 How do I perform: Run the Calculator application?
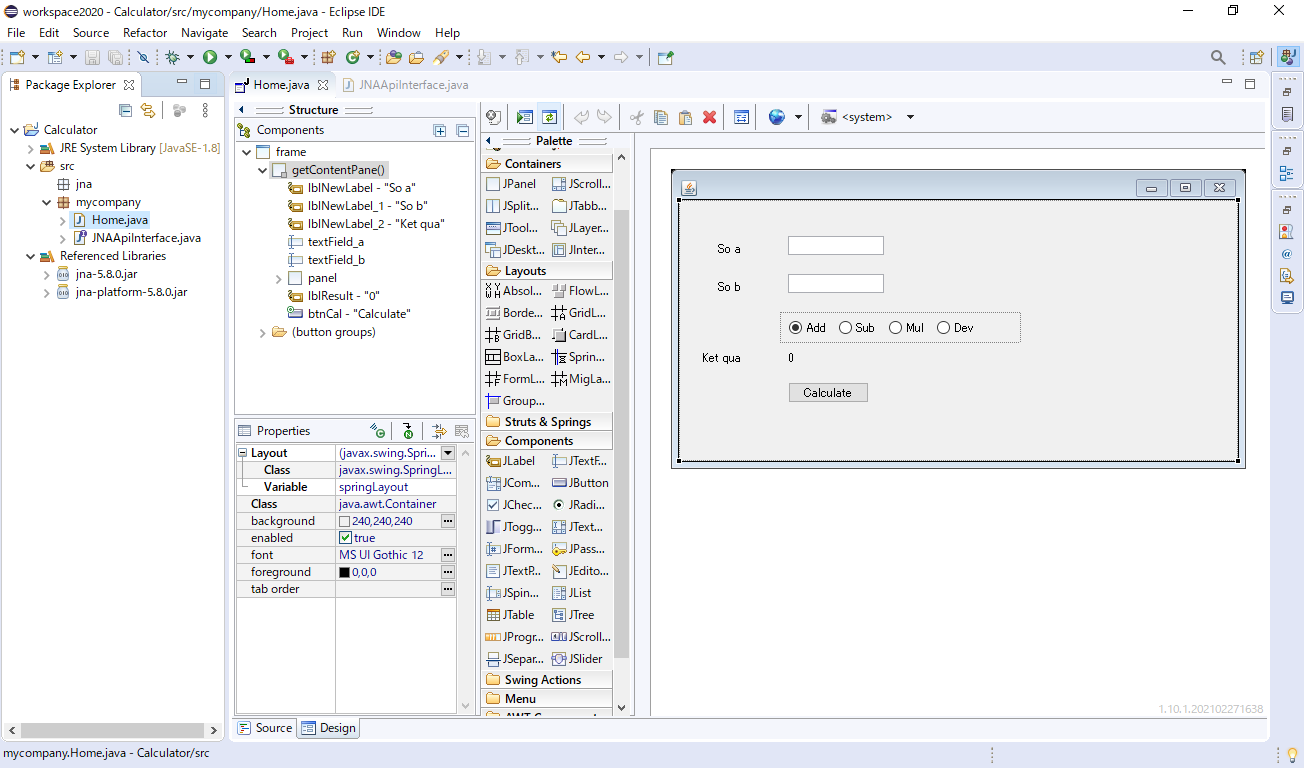coord(212,57)
